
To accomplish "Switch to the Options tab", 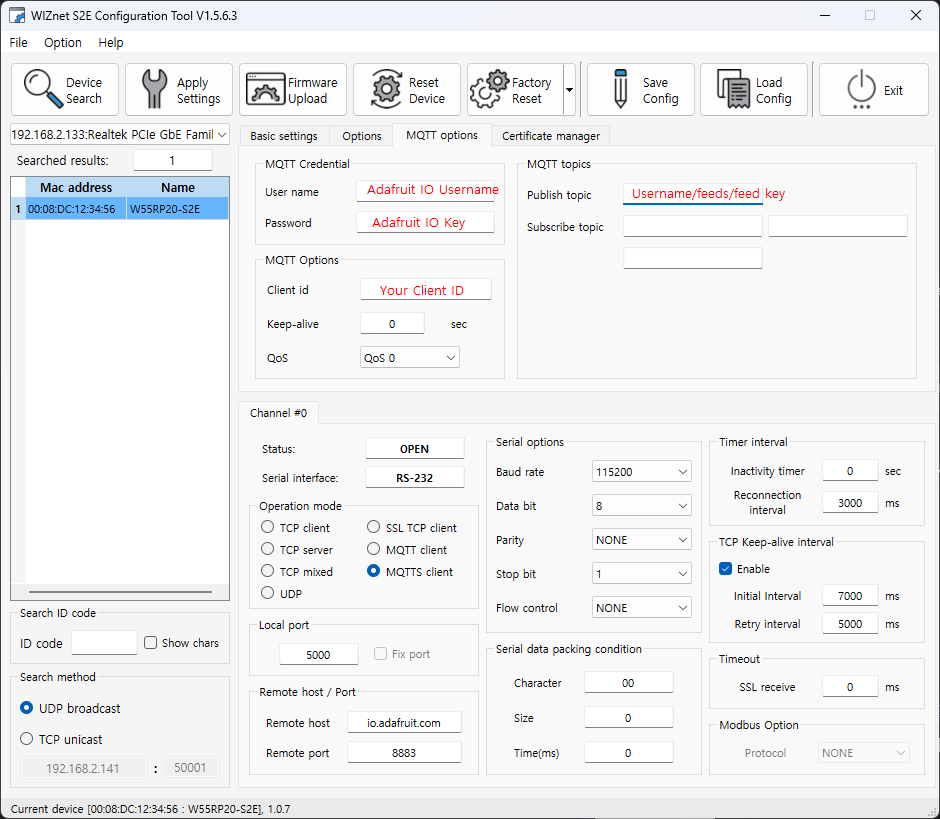I will 361,136.
